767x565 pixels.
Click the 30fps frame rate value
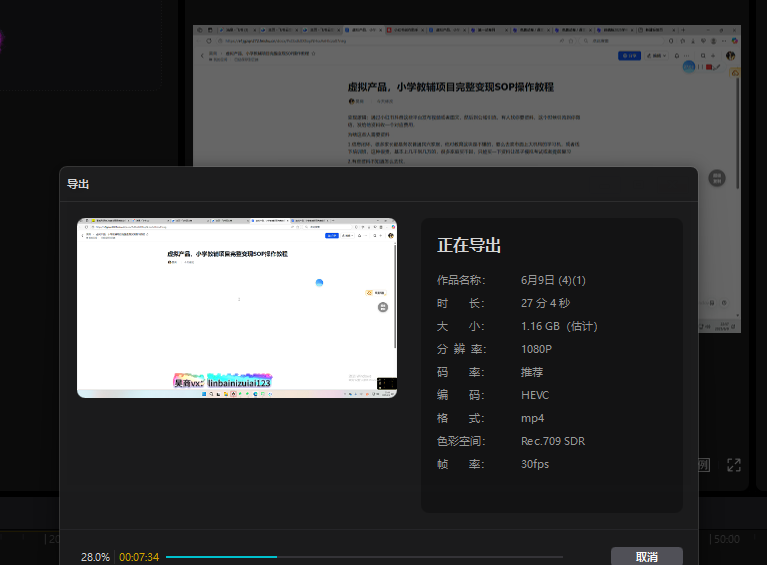pos(535,464)
